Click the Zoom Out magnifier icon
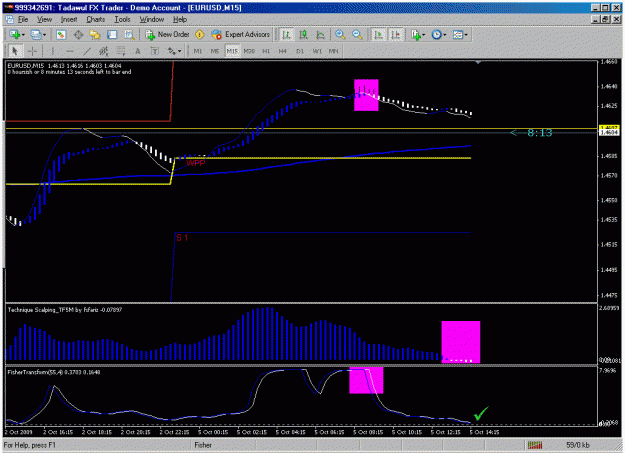The height and width of the screenshot is (453, 625). (357, 35)
